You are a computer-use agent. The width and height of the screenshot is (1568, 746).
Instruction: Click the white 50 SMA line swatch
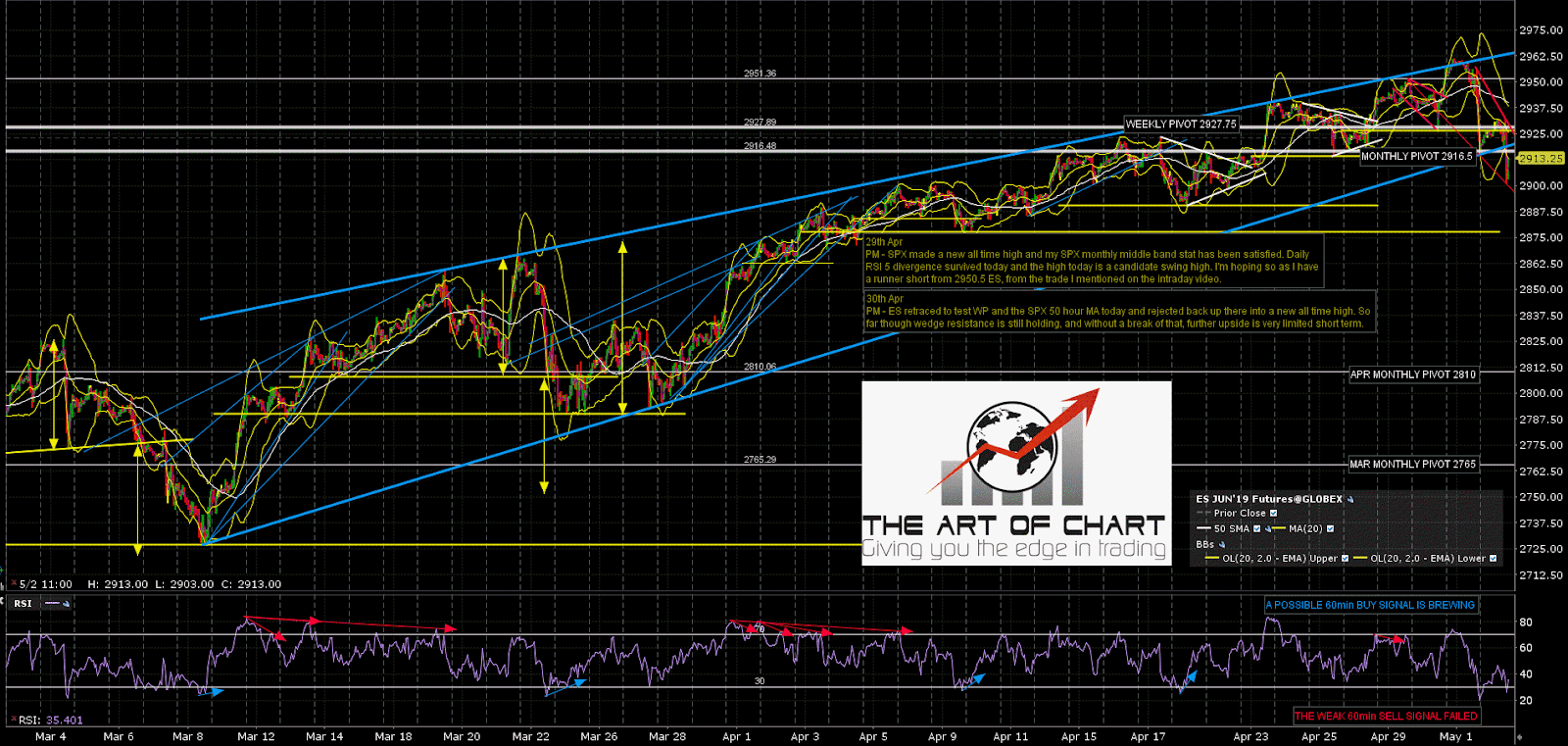coord(1203,528)
